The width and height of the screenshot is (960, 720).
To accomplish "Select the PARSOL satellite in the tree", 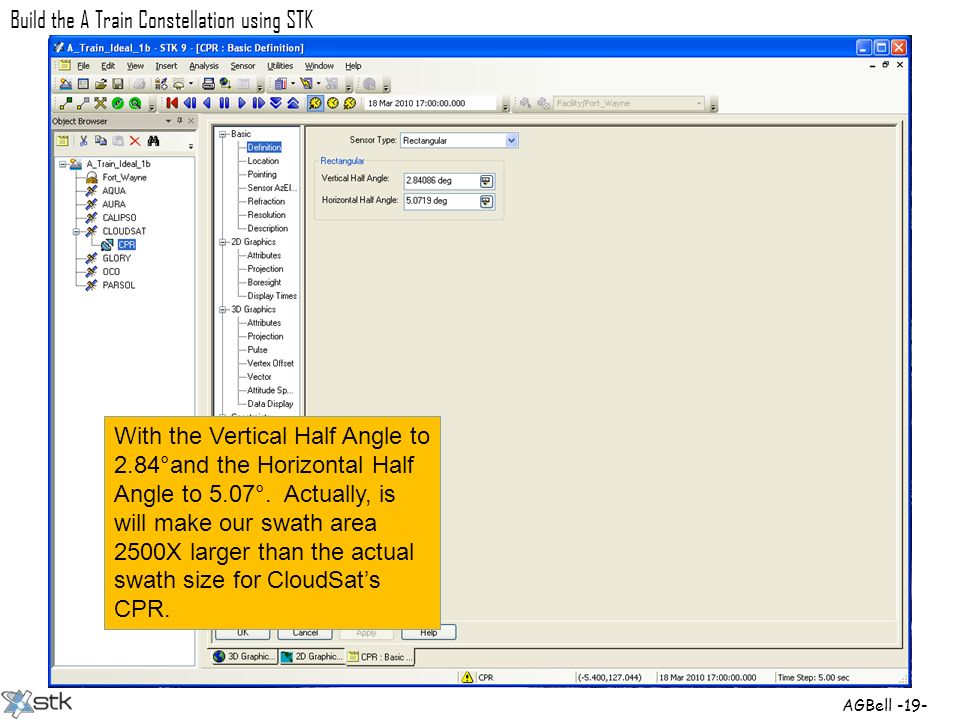I will 119,285.
